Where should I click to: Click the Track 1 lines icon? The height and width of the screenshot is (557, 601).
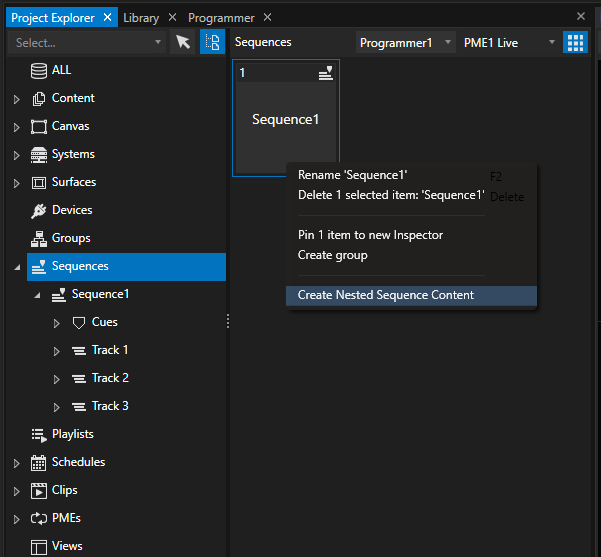click(79, 350)
